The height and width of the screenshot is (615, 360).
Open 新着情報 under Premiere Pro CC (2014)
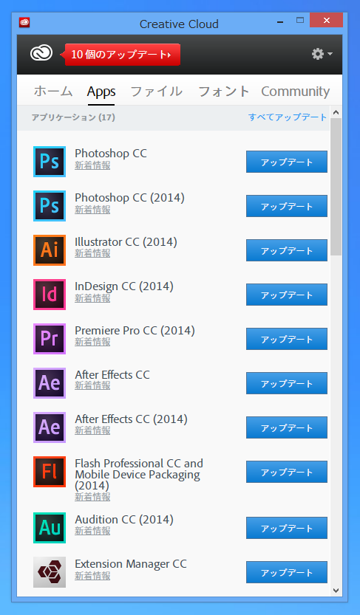point(93,342)
